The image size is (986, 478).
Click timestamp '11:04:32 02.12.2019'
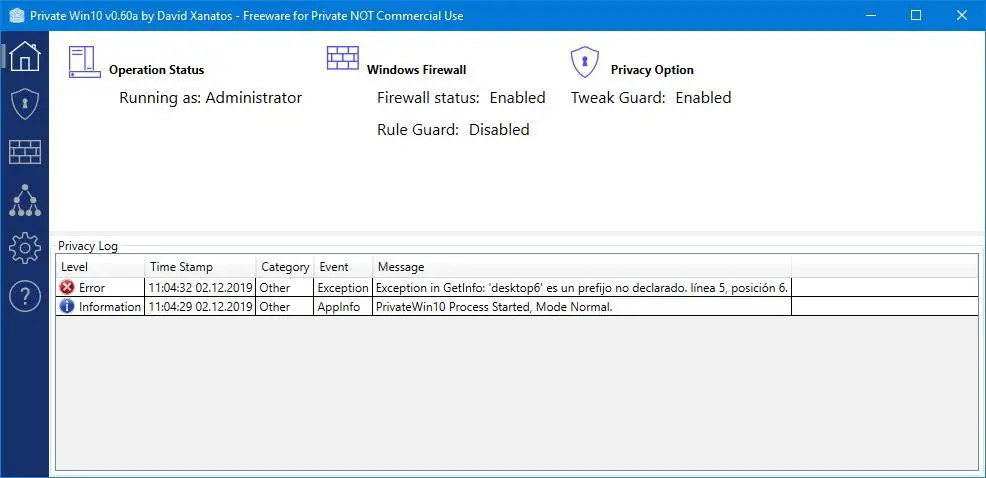(200, 288)
